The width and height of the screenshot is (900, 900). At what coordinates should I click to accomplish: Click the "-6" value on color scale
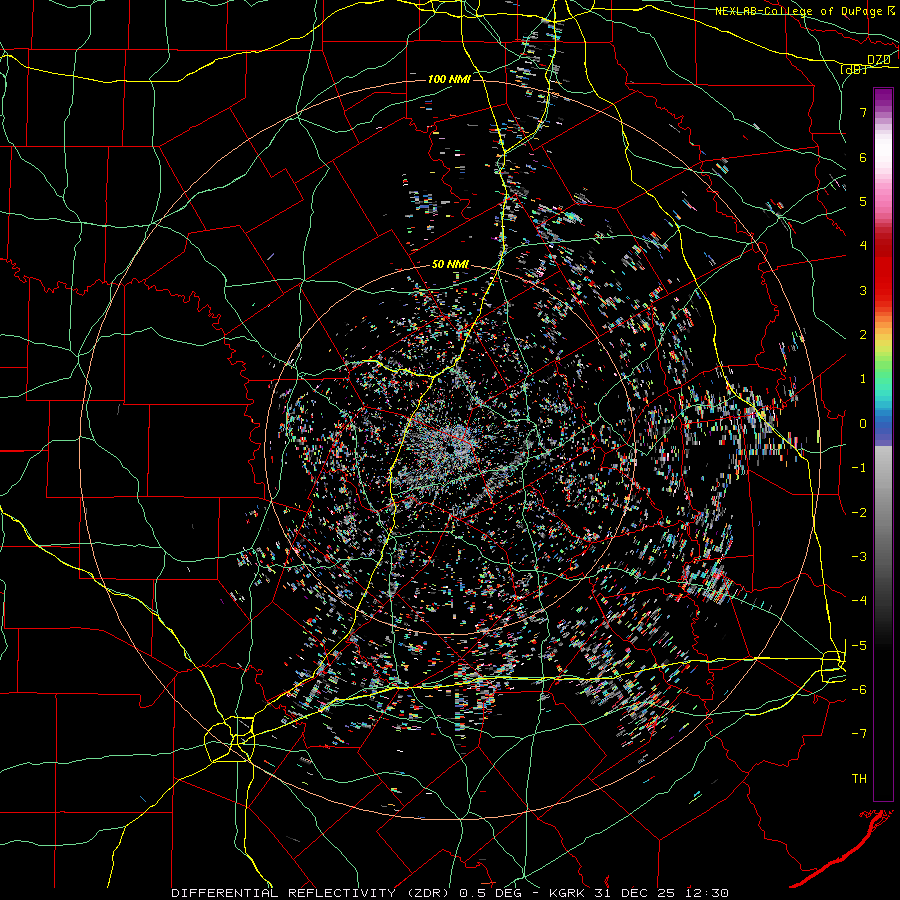[859, 690]
